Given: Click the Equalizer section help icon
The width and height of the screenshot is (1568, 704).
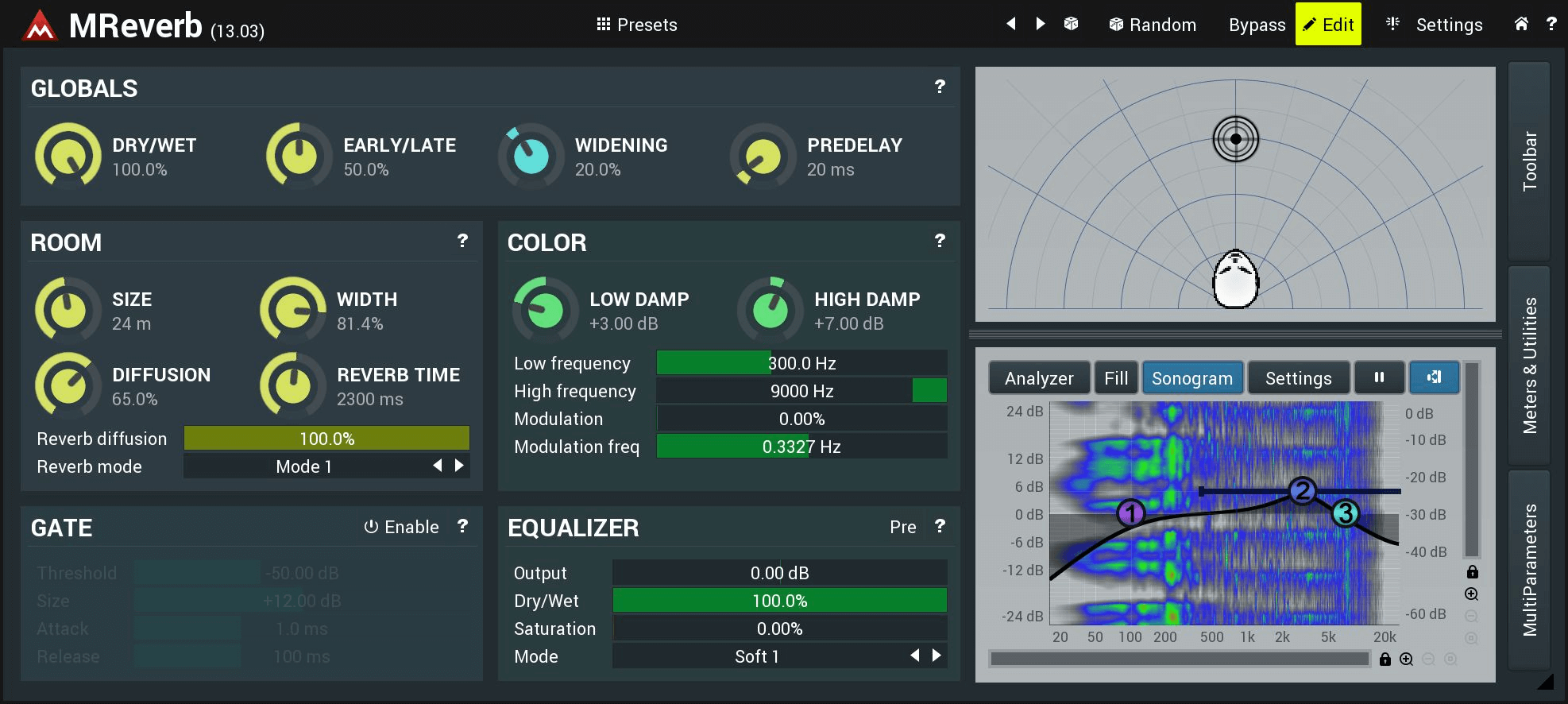Looking at the screenshot, I should pos(940,527).
